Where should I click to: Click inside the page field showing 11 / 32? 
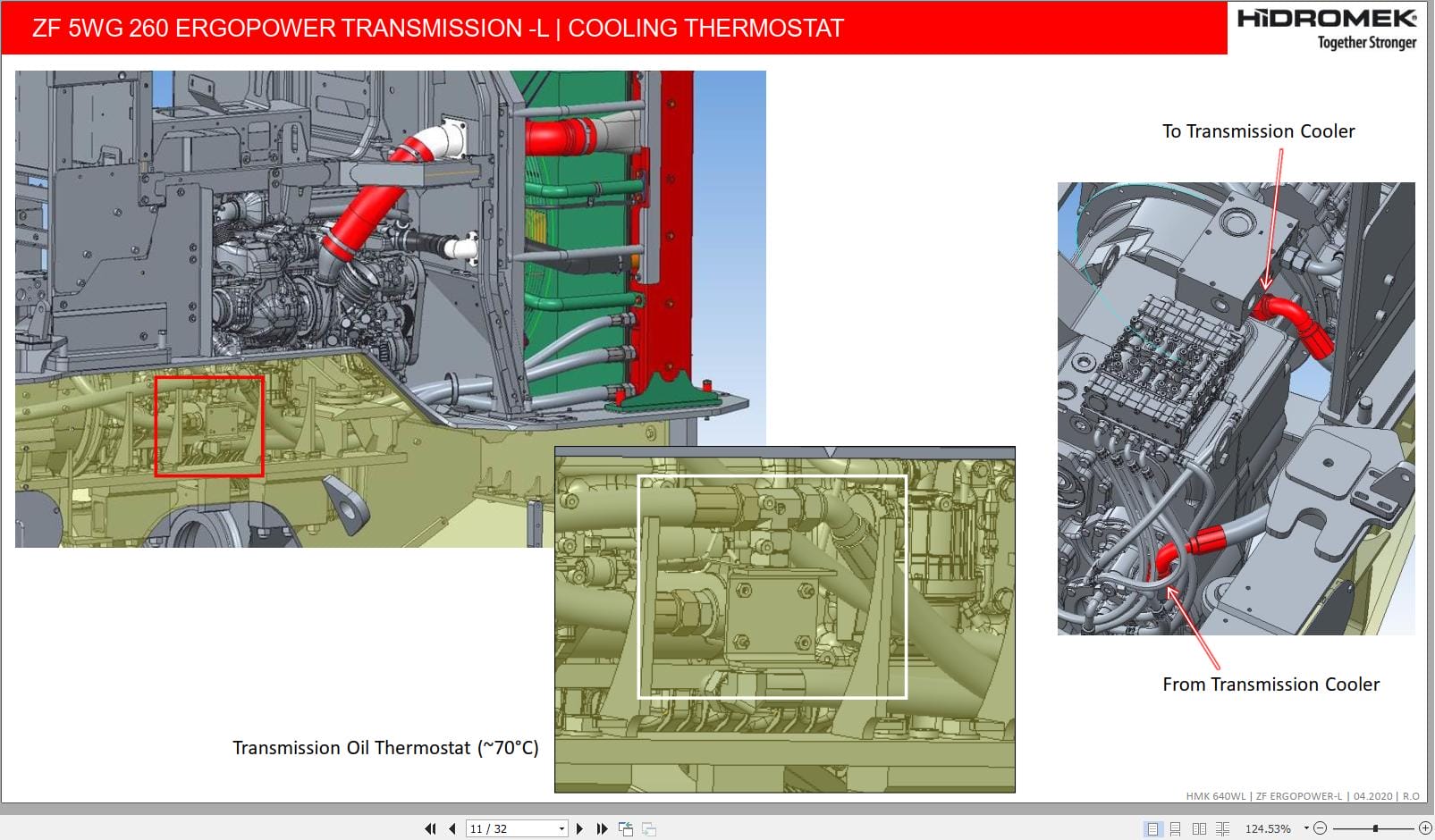(x=501, y=828)
